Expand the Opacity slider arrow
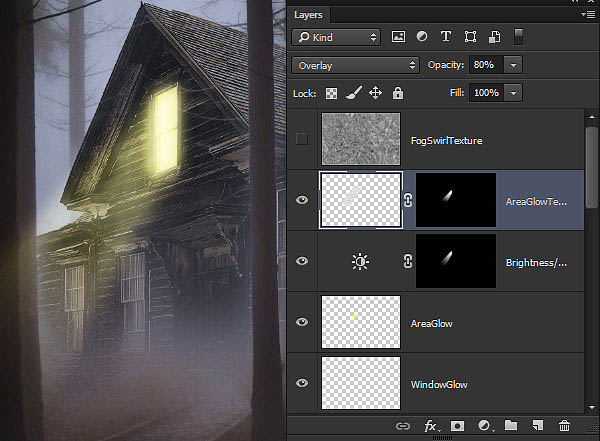600x441 pixels. (x=513, y=65)
